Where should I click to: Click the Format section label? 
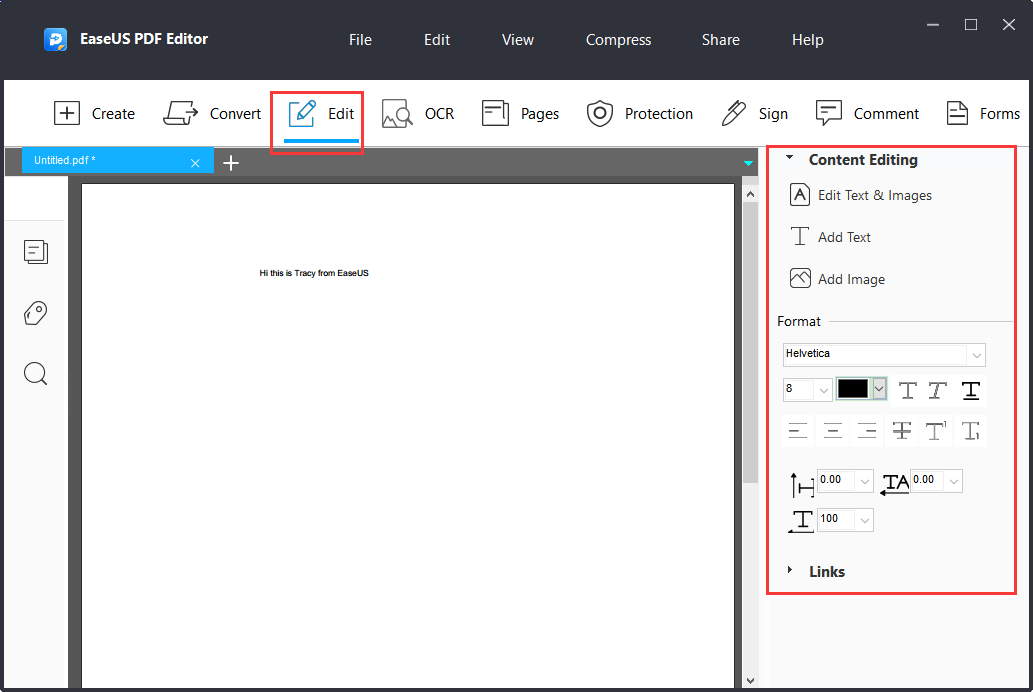point(798,322)
